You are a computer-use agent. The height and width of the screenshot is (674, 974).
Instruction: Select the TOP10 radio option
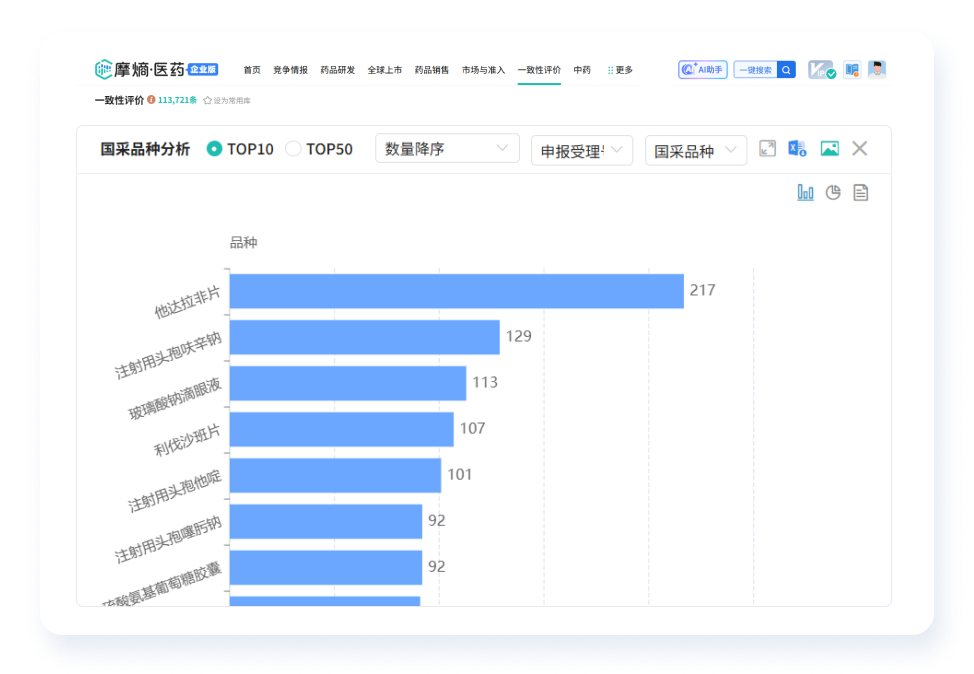pyautogui.click(x=214, y=149)
